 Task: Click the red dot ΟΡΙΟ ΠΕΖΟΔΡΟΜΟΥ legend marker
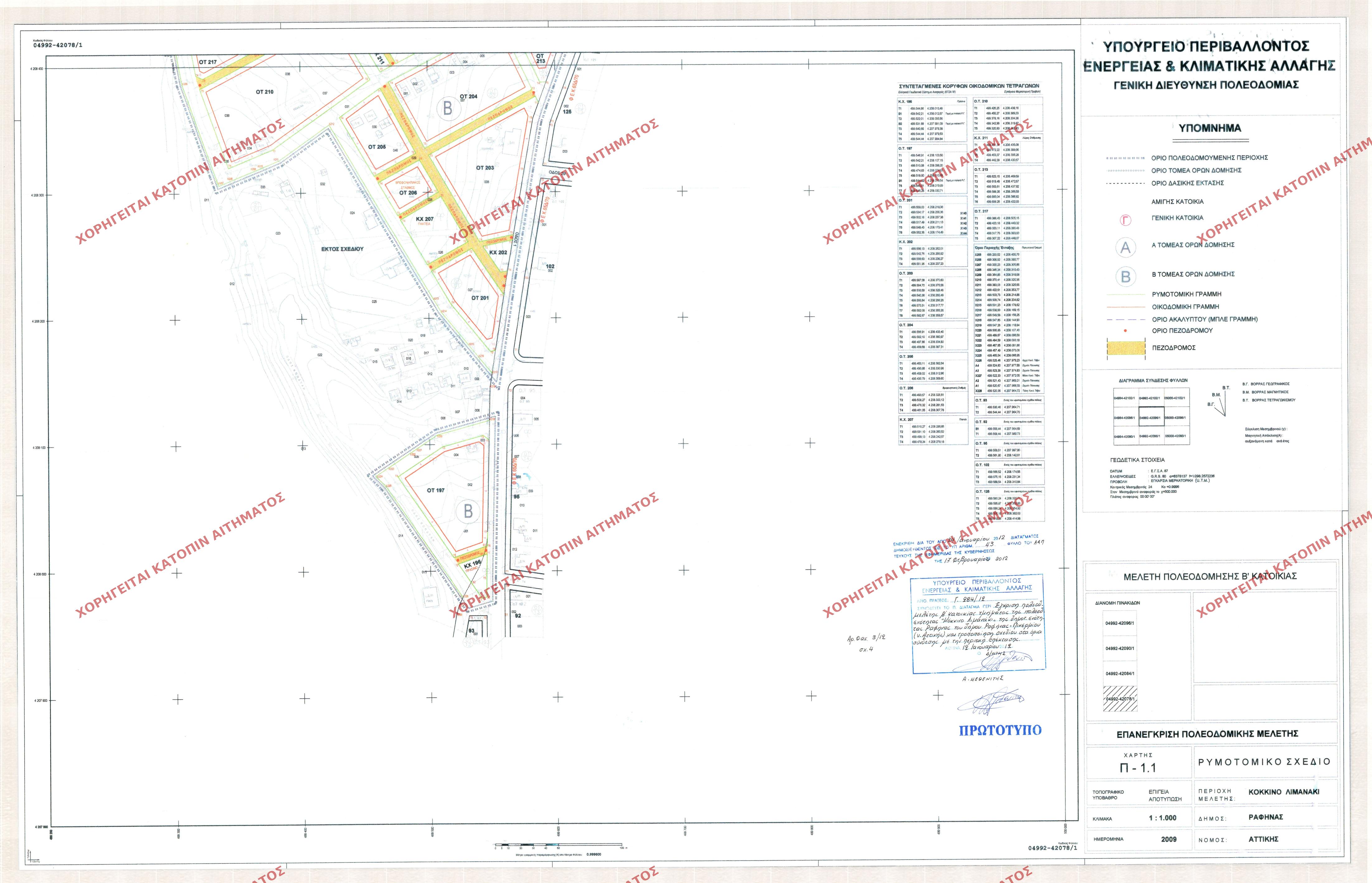tap(1125, 331)
